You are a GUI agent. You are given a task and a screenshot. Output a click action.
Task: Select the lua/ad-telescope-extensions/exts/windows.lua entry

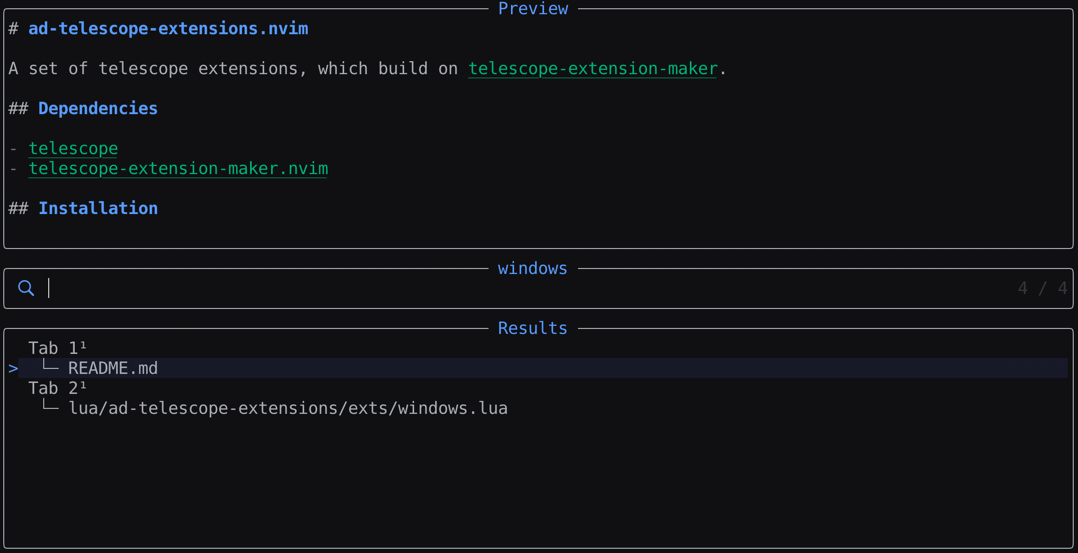288,408
